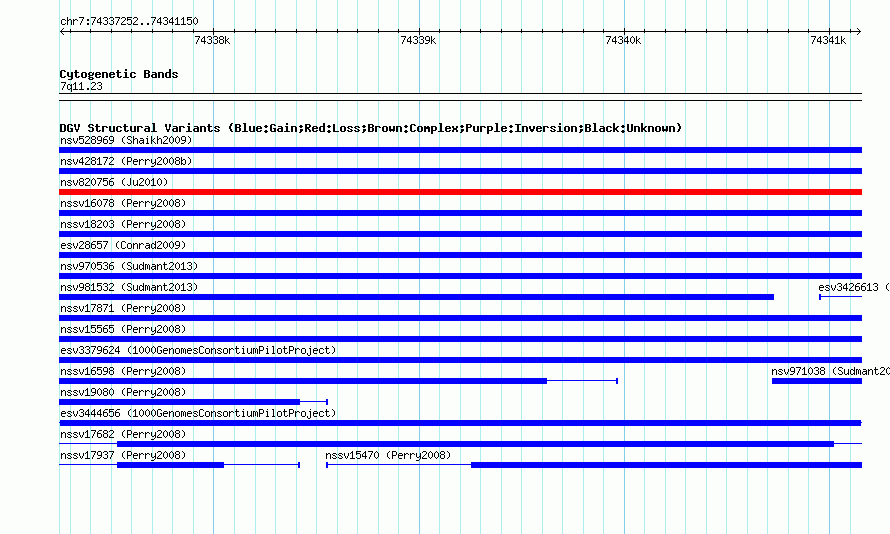This screenshot has height=534, width=890.
Task: Click the 7q11.23 band label
Action: [x=81, y=86]
